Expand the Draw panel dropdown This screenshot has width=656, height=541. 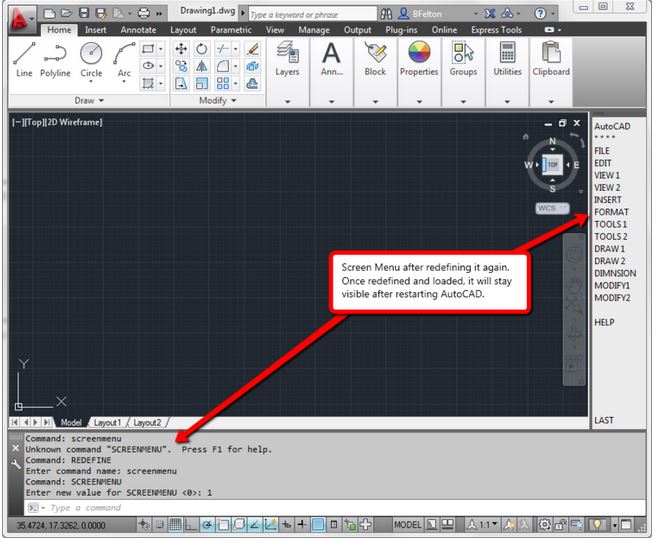click(89, 100)
